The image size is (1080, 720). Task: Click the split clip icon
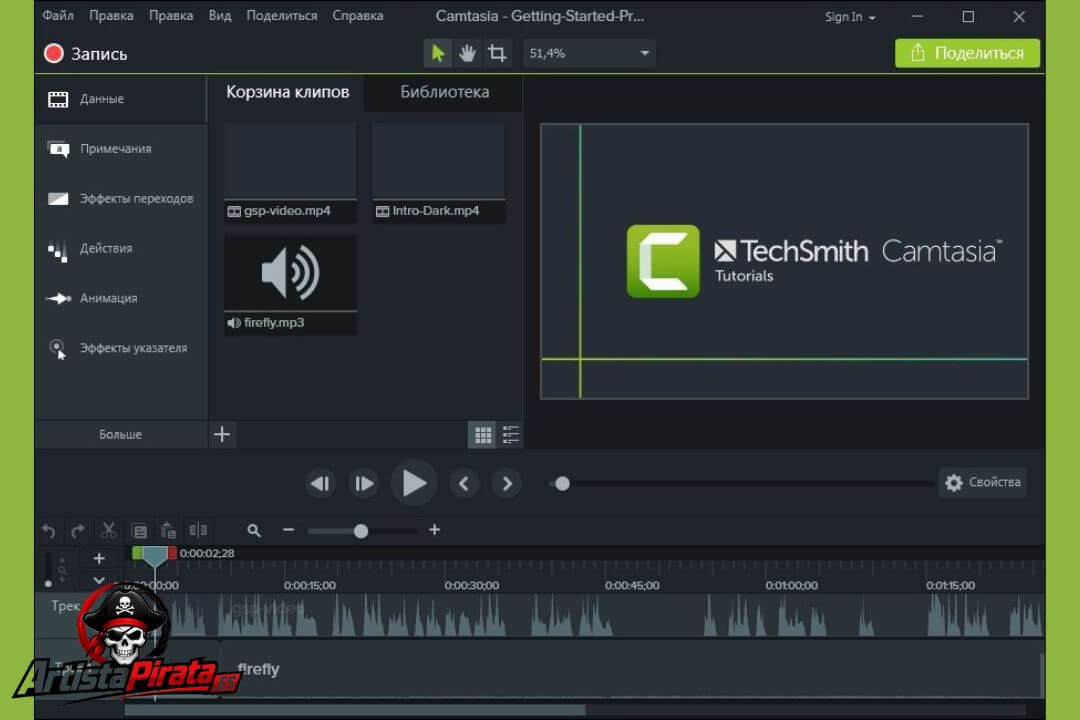198,530
